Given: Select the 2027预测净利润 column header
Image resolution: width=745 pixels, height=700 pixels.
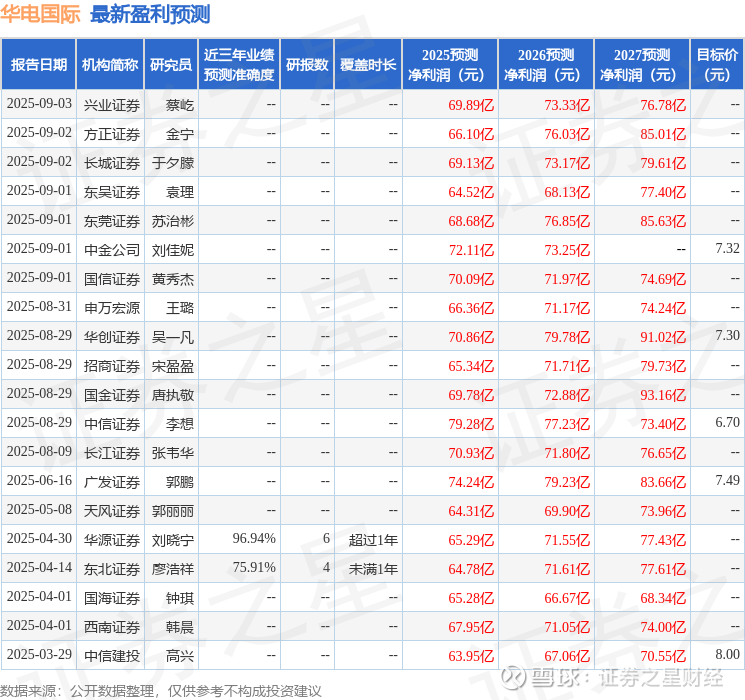Looking at the screenshot, I should tap(642, 65).
